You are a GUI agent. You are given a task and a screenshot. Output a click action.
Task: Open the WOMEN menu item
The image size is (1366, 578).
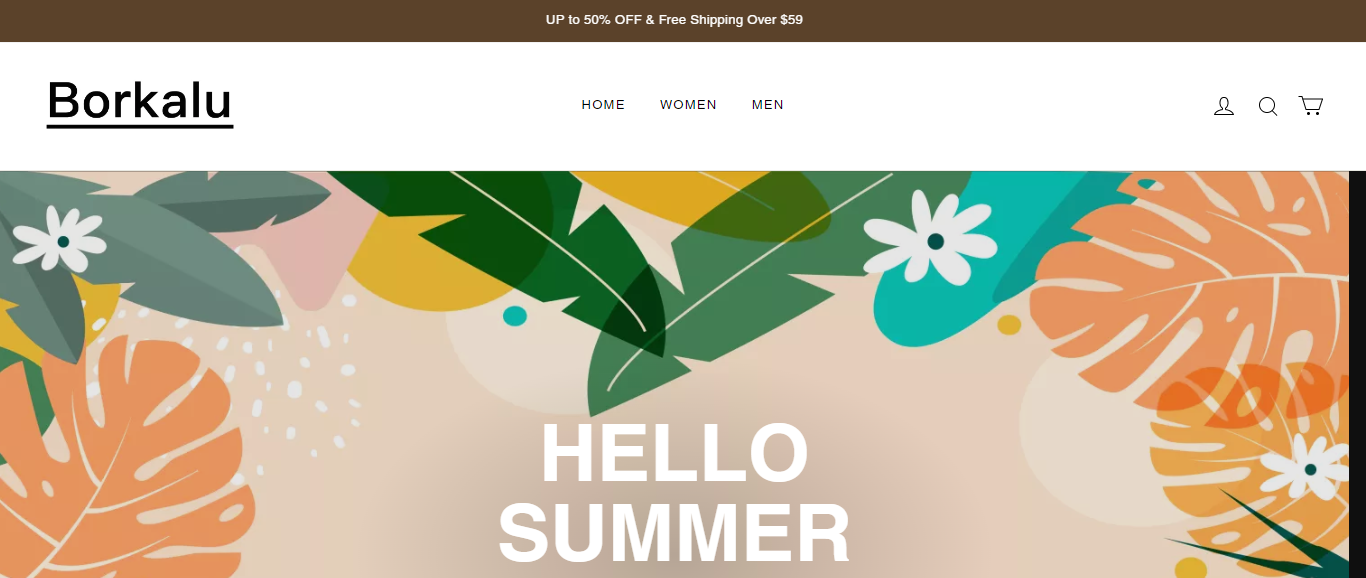(688, 105)
